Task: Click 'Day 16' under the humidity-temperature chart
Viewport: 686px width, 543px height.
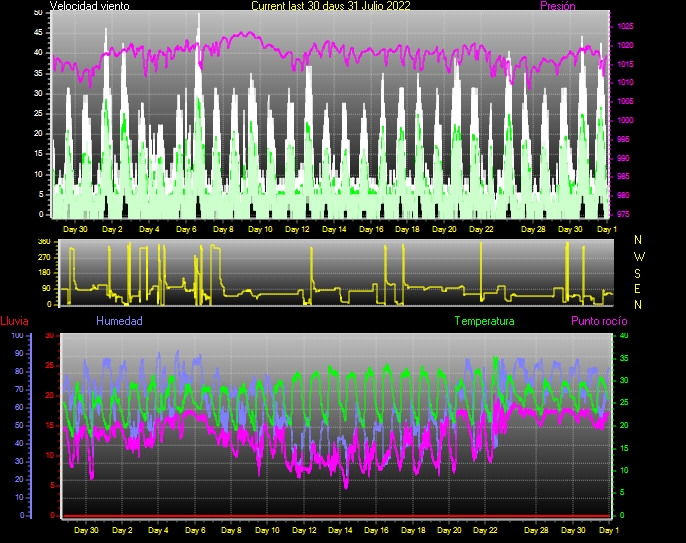Action: click(x=377, y=530)
